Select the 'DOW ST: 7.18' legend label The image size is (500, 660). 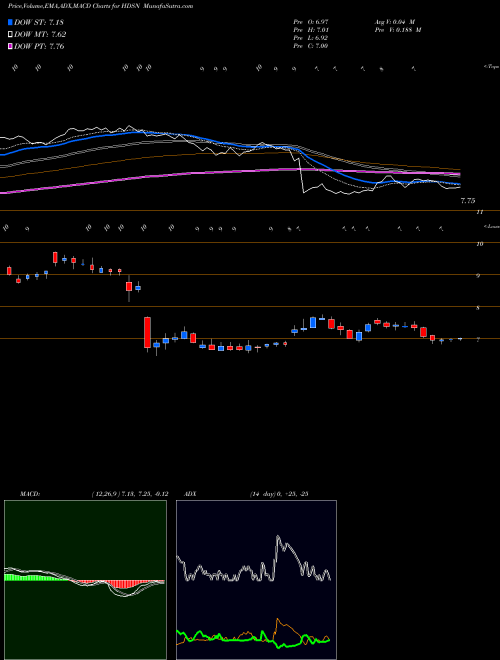[x=39, y=22]
